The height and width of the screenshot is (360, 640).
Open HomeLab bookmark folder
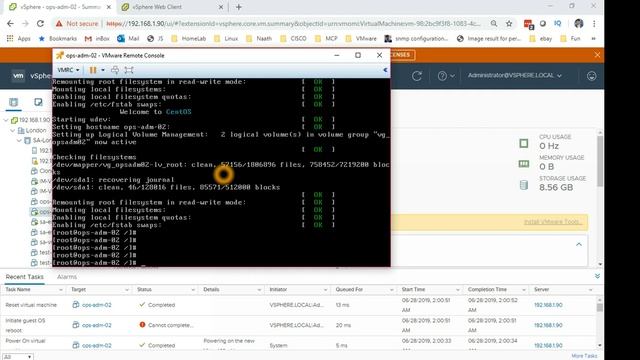tap(189, 38)
